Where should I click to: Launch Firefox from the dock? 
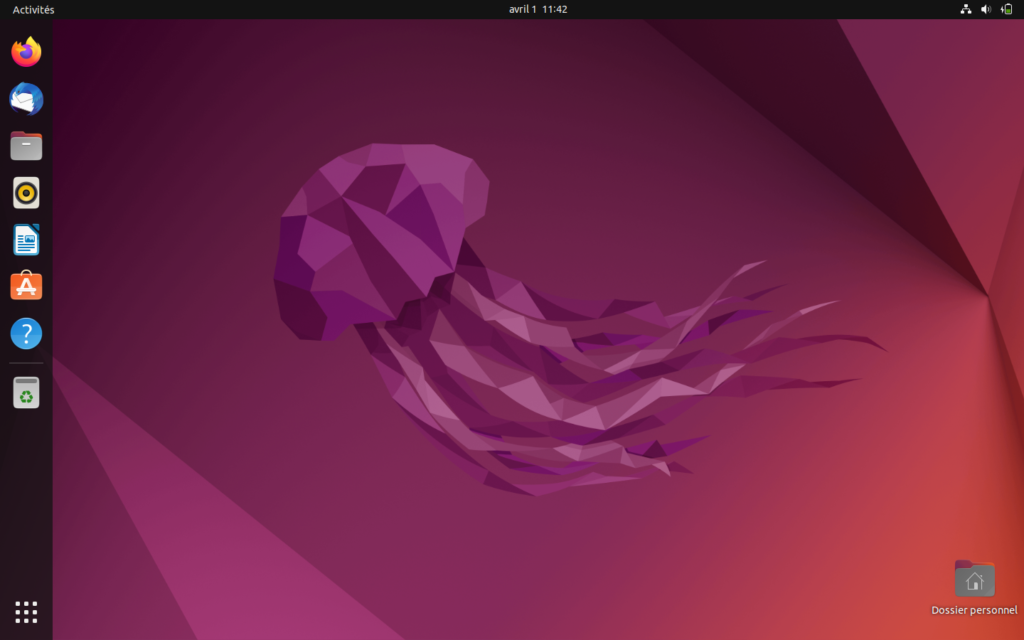coord(26,52)
